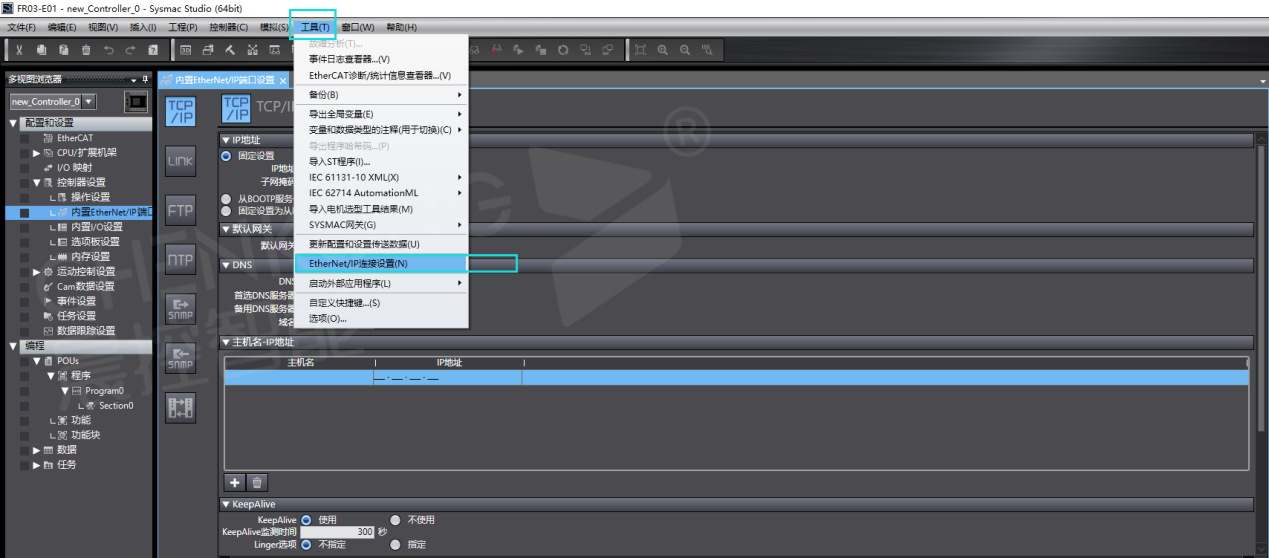Collapse the 编程 section

(13, 345)
